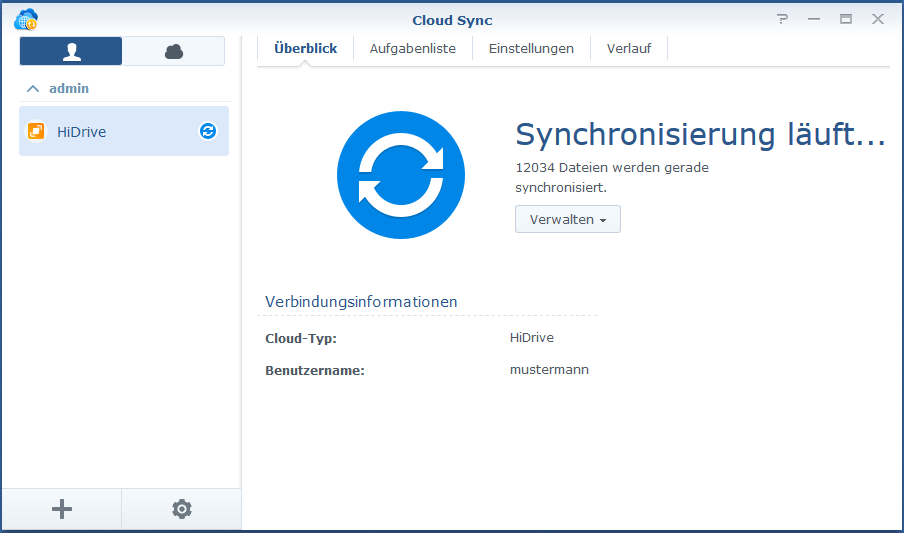
Task: Close the Cloud Sync window
Action: click(x=877, y=19)
